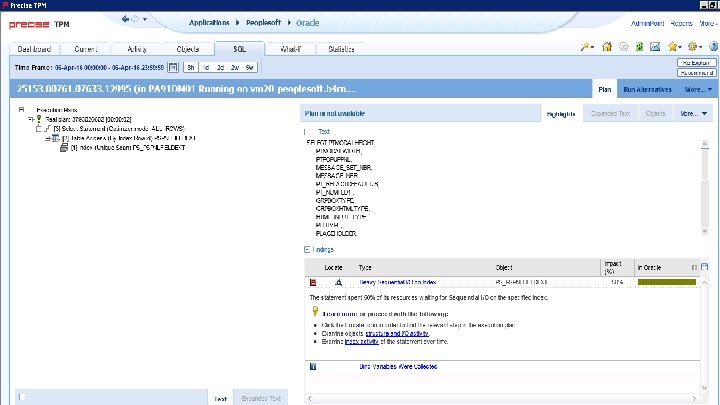The height and width of the screenshot is (405, 720).
Task: Select the Expanded Text tab in plan panel
Action: (x=610, y=113)
